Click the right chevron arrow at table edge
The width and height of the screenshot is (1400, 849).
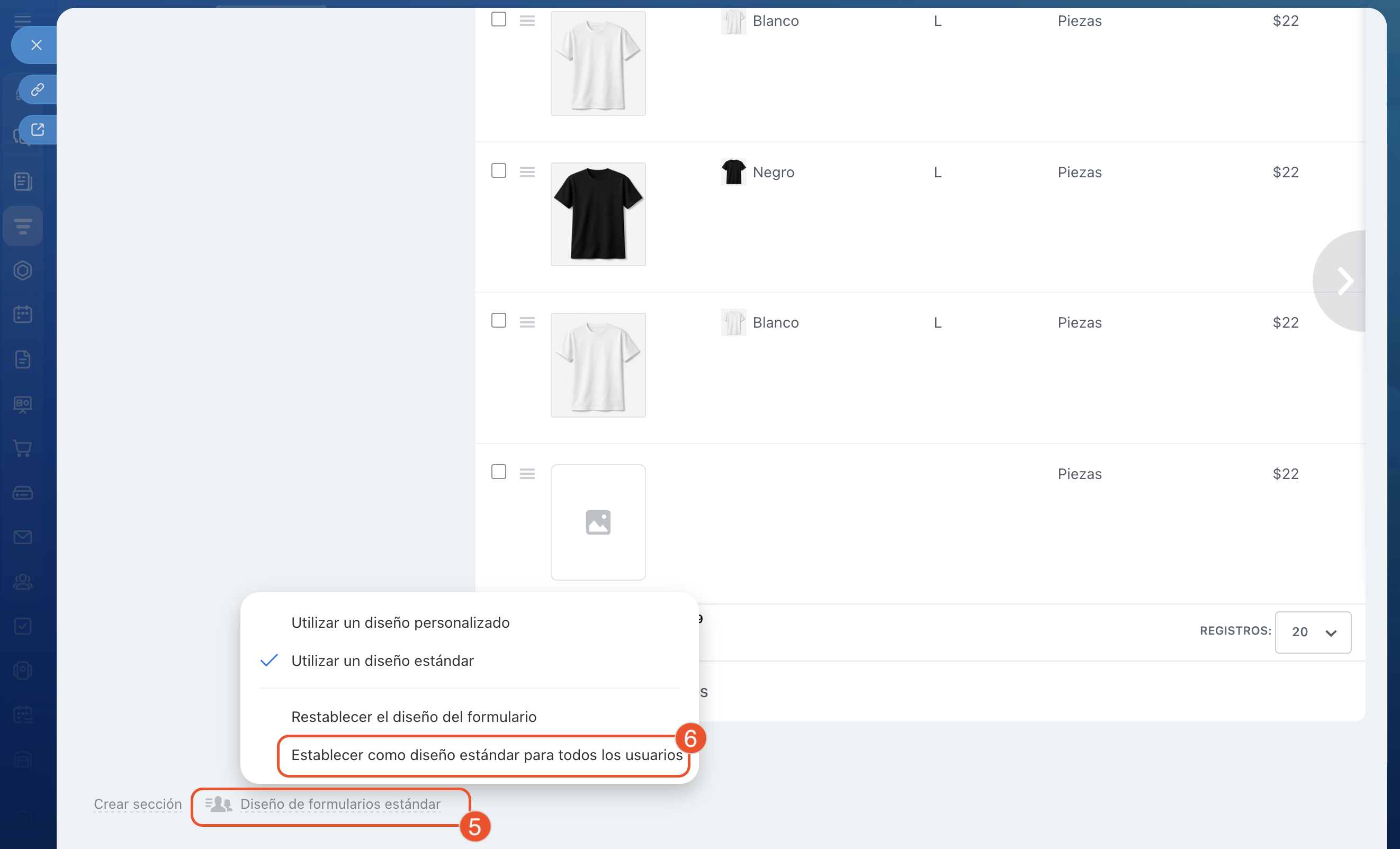click(1344, 281)
